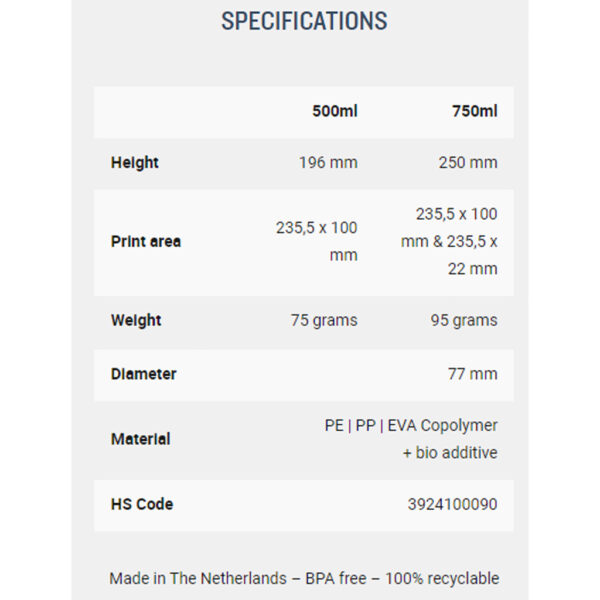Image resolution: width=600 pixels, height=600 pixels.
Task: Click the PE PP EVA Copolymer text
Action: (411, 426)
